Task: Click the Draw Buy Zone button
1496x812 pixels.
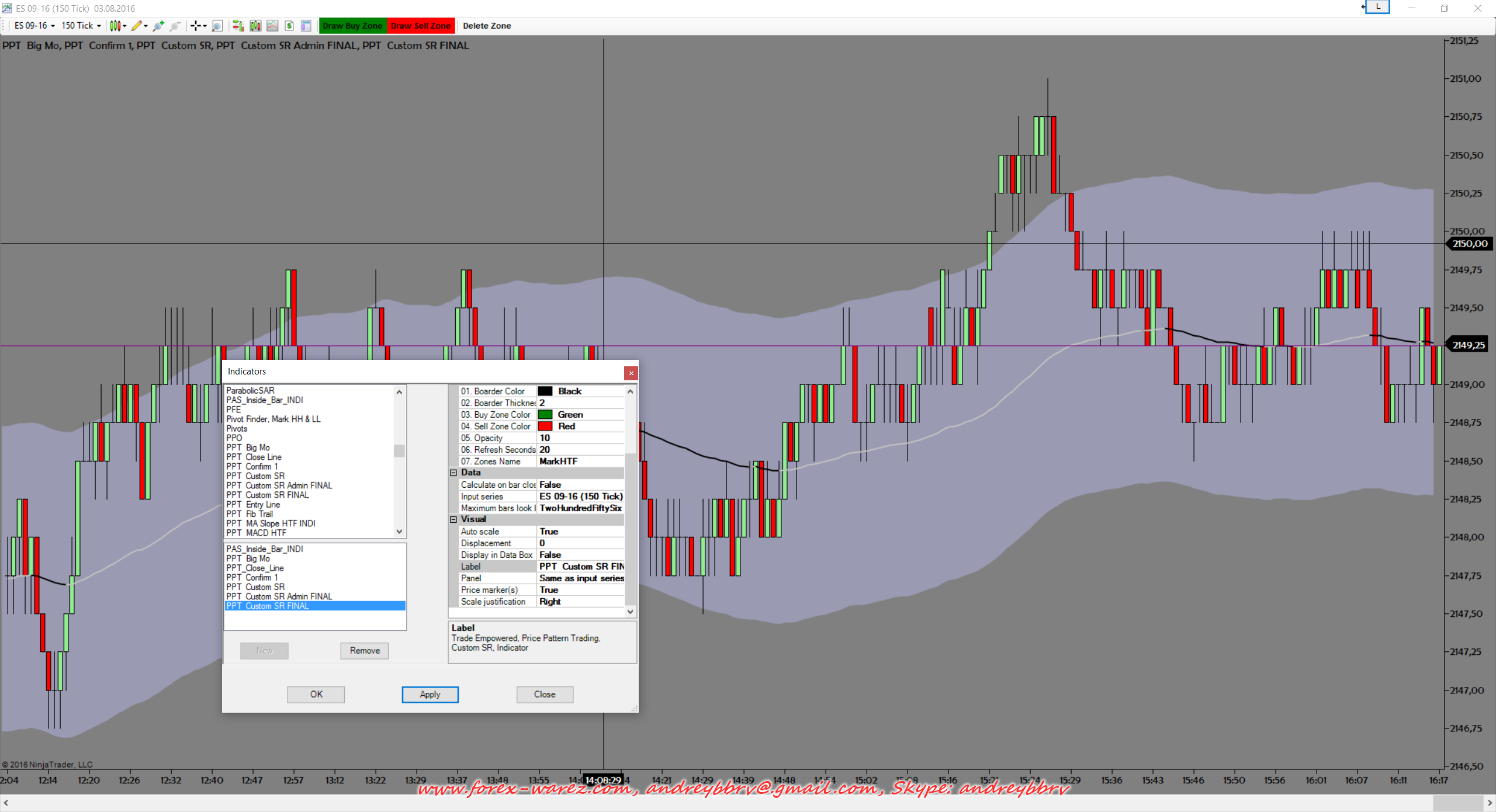Action: coord(352,26)
